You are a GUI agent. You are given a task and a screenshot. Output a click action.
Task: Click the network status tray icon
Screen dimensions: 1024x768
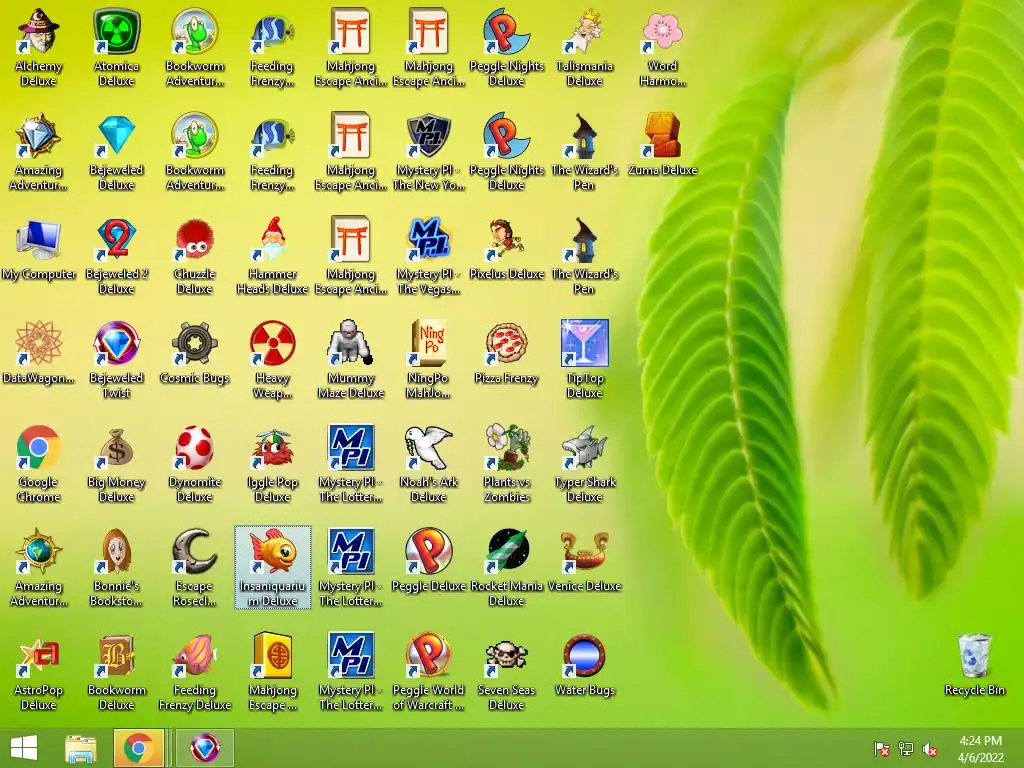click(906, 749)
